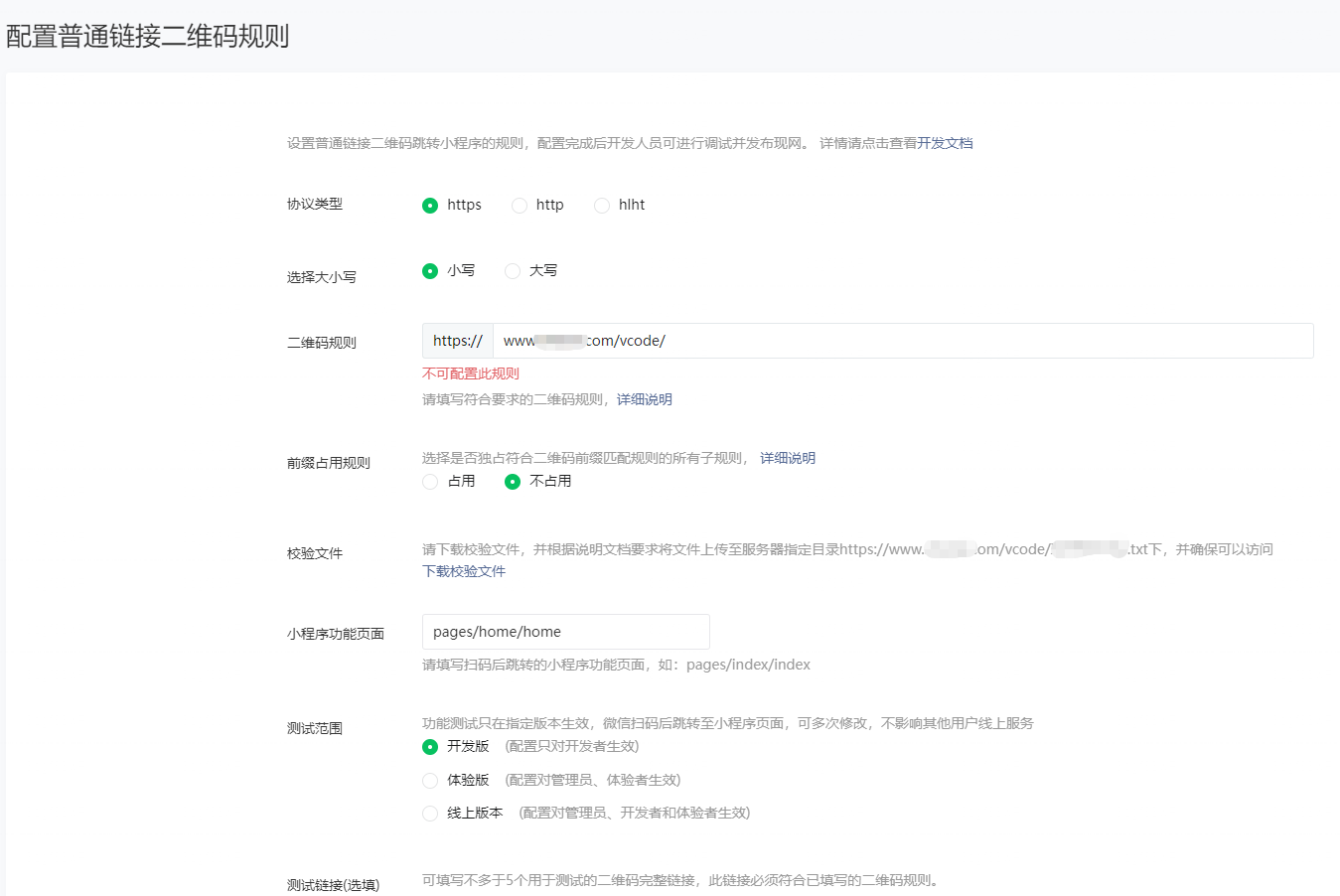This screenshot has height=896, width=1340.
Task: Choose 体验版 test scope
Action: click(430, 781)
